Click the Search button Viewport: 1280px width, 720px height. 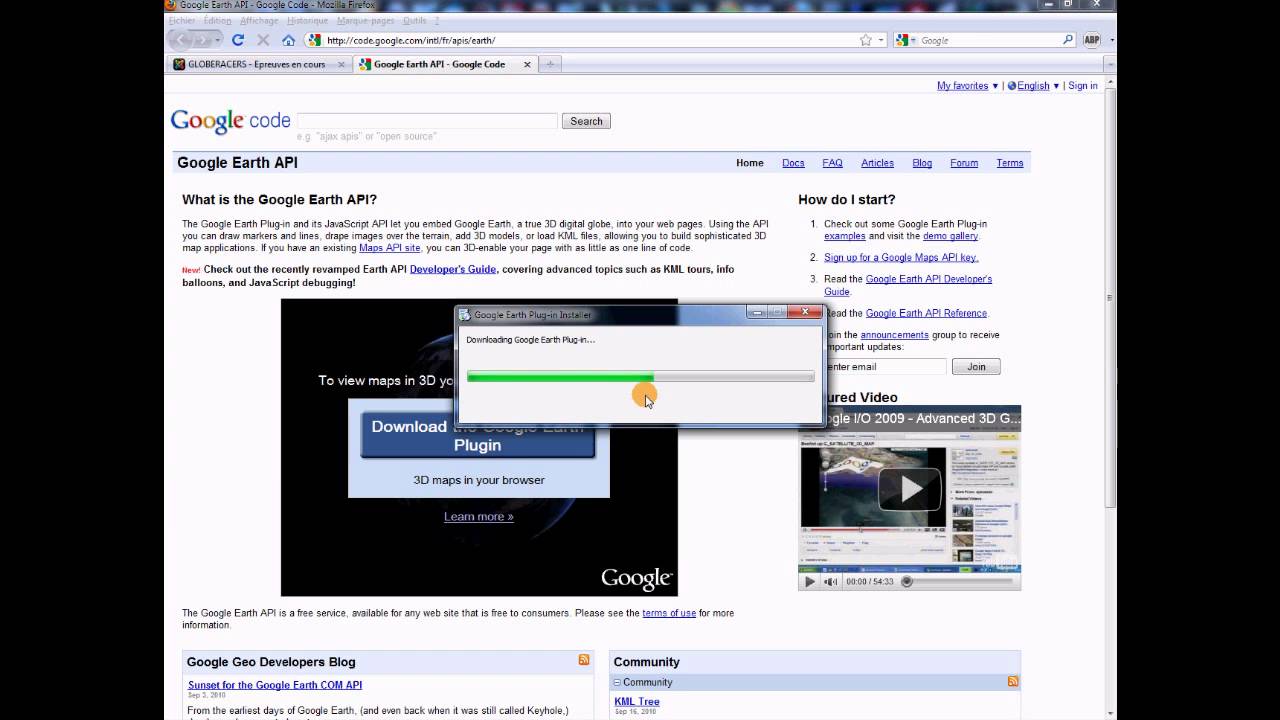click(x=586, y=121)
